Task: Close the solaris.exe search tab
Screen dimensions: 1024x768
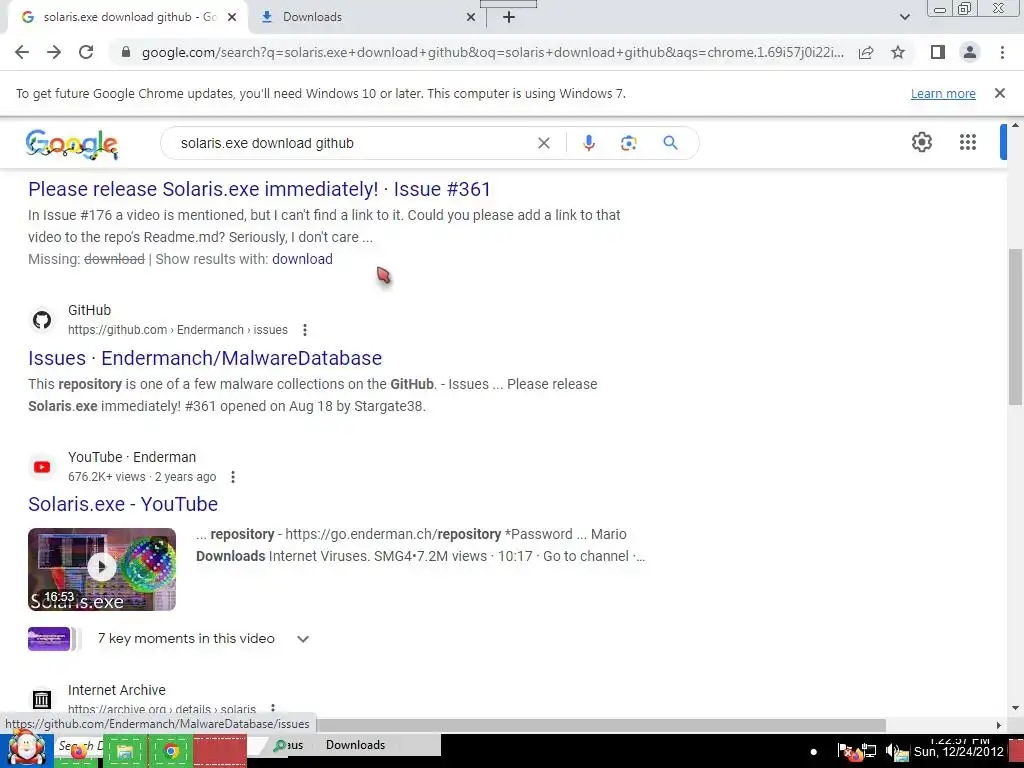Action: [232, 18]
